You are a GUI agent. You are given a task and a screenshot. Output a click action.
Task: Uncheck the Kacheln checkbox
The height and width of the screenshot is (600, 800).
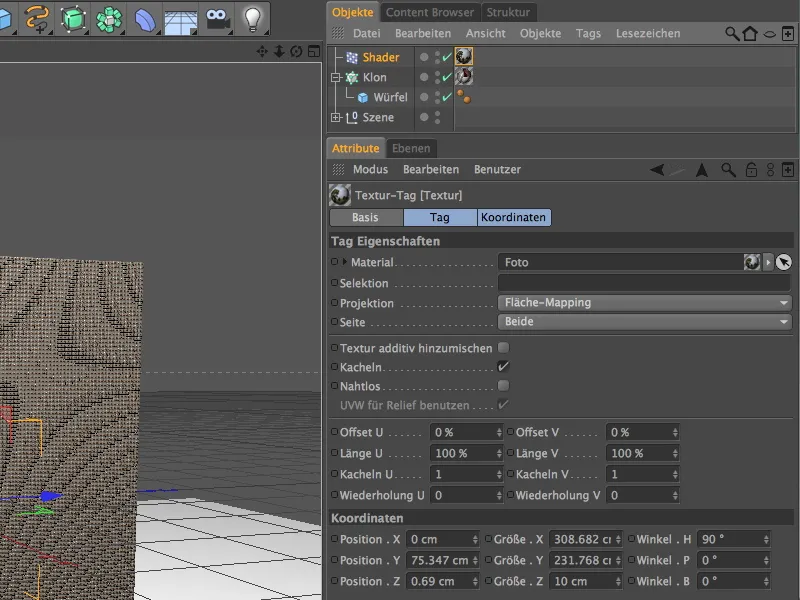(504, 367)
